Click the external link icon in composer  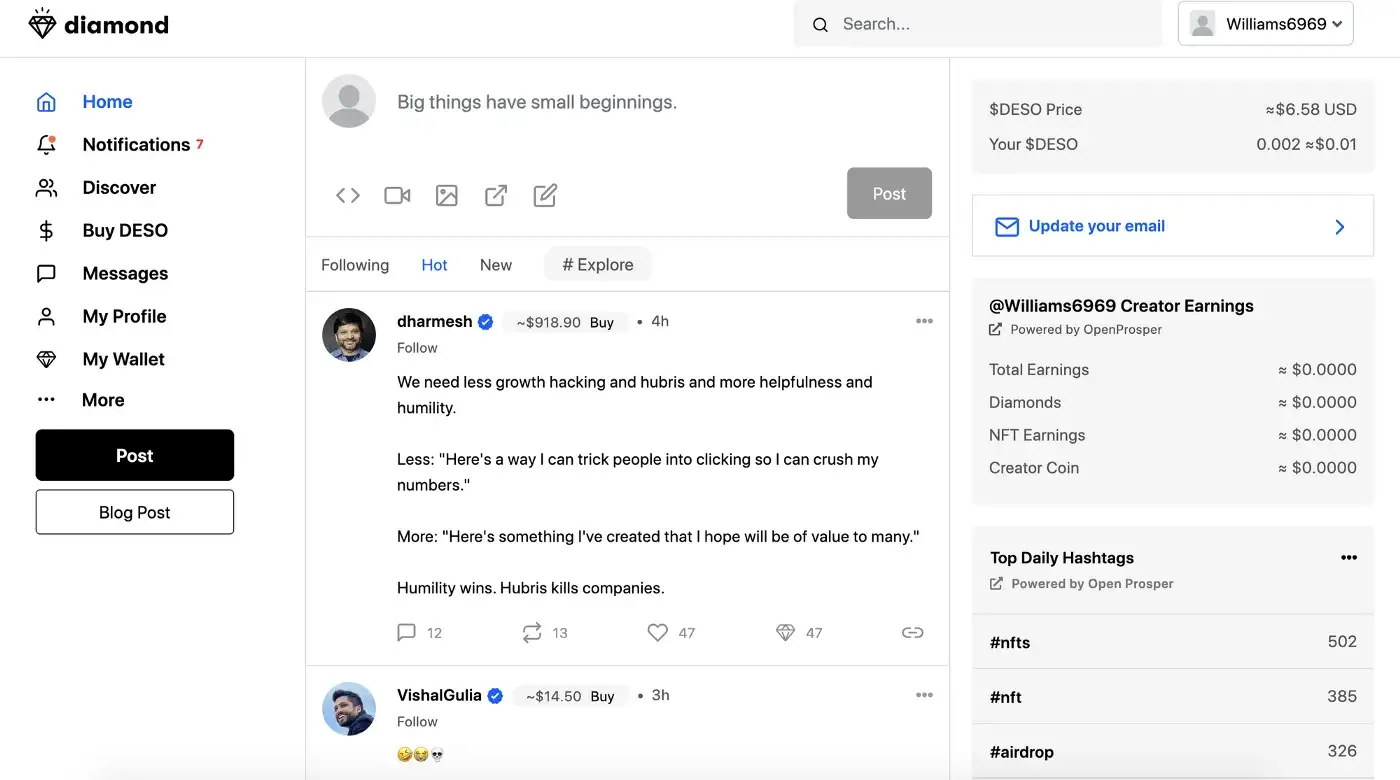coord(496,196)
